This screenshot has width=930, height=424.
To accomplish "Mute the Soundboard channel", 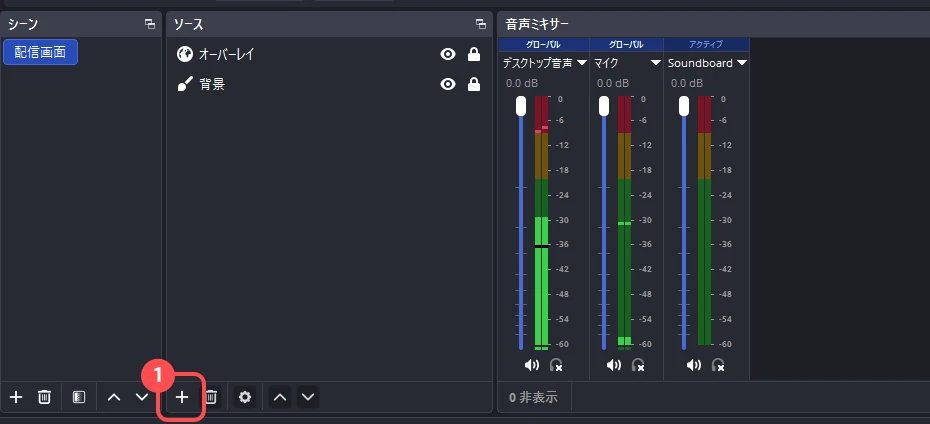I will coord(694,365).
